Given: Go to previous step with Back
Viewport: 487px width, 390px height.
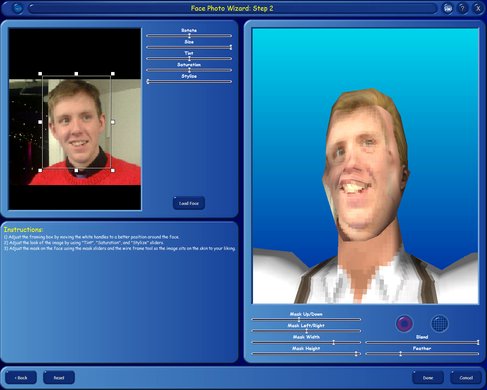Looking at the screenshot, I should click(x=21, y=378).
